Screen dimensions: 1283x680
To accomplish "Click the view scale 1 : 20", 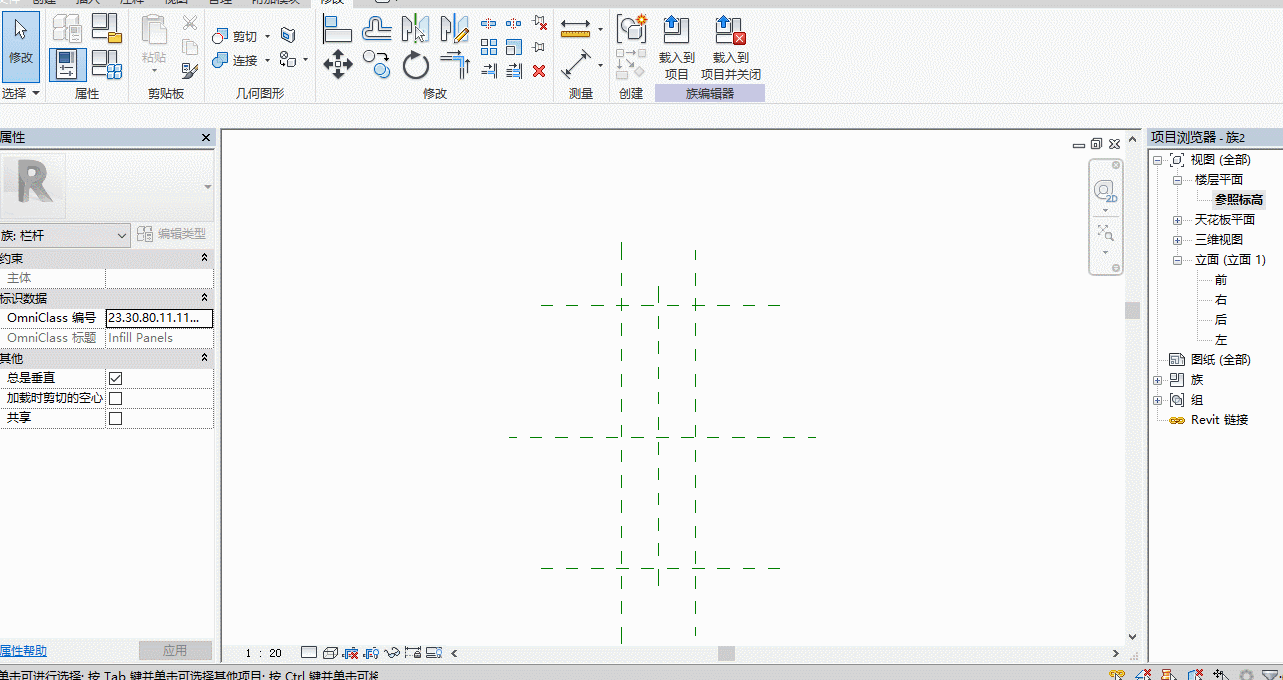I will click(264, 653).
